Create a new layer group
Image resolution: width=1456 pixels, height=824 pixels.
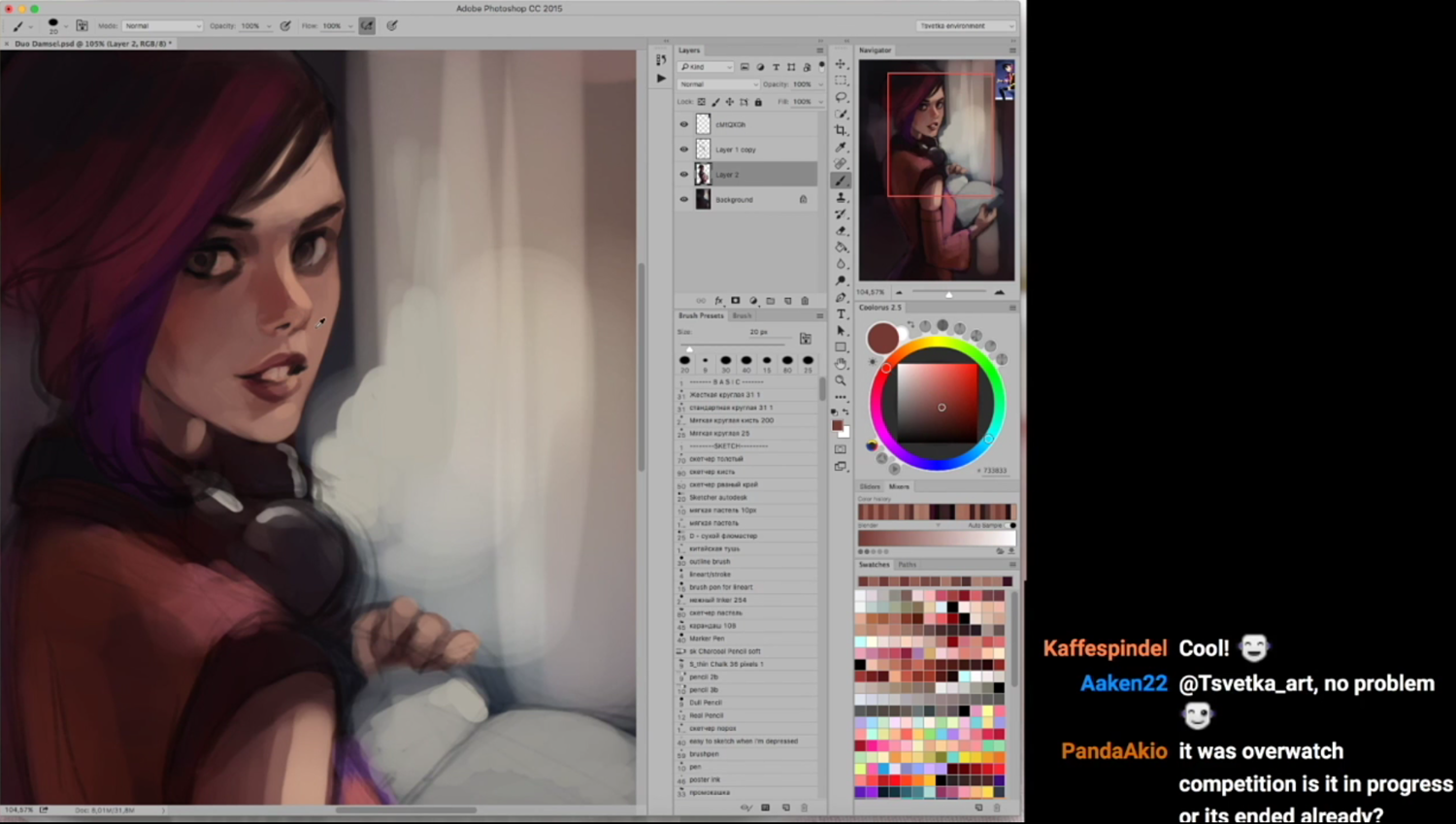[x=771, y=301]
